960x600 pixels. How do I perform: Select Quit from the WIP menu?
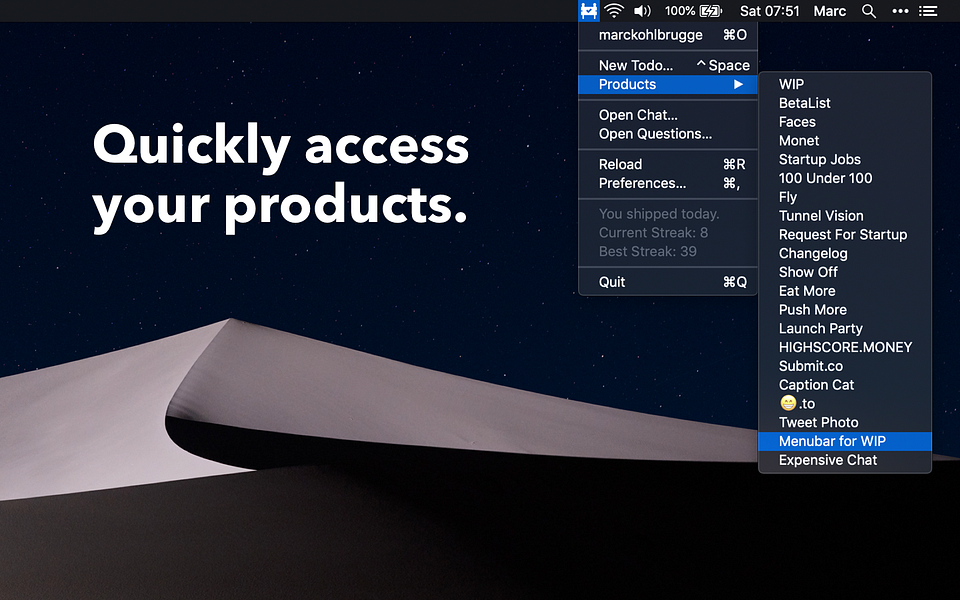[612, 281]
